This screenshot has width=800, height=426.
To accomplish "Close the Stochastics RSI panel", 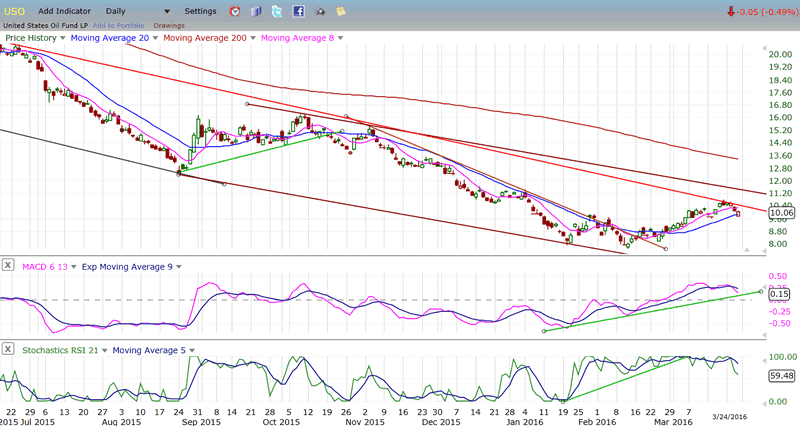I will [x=8, y=350].
